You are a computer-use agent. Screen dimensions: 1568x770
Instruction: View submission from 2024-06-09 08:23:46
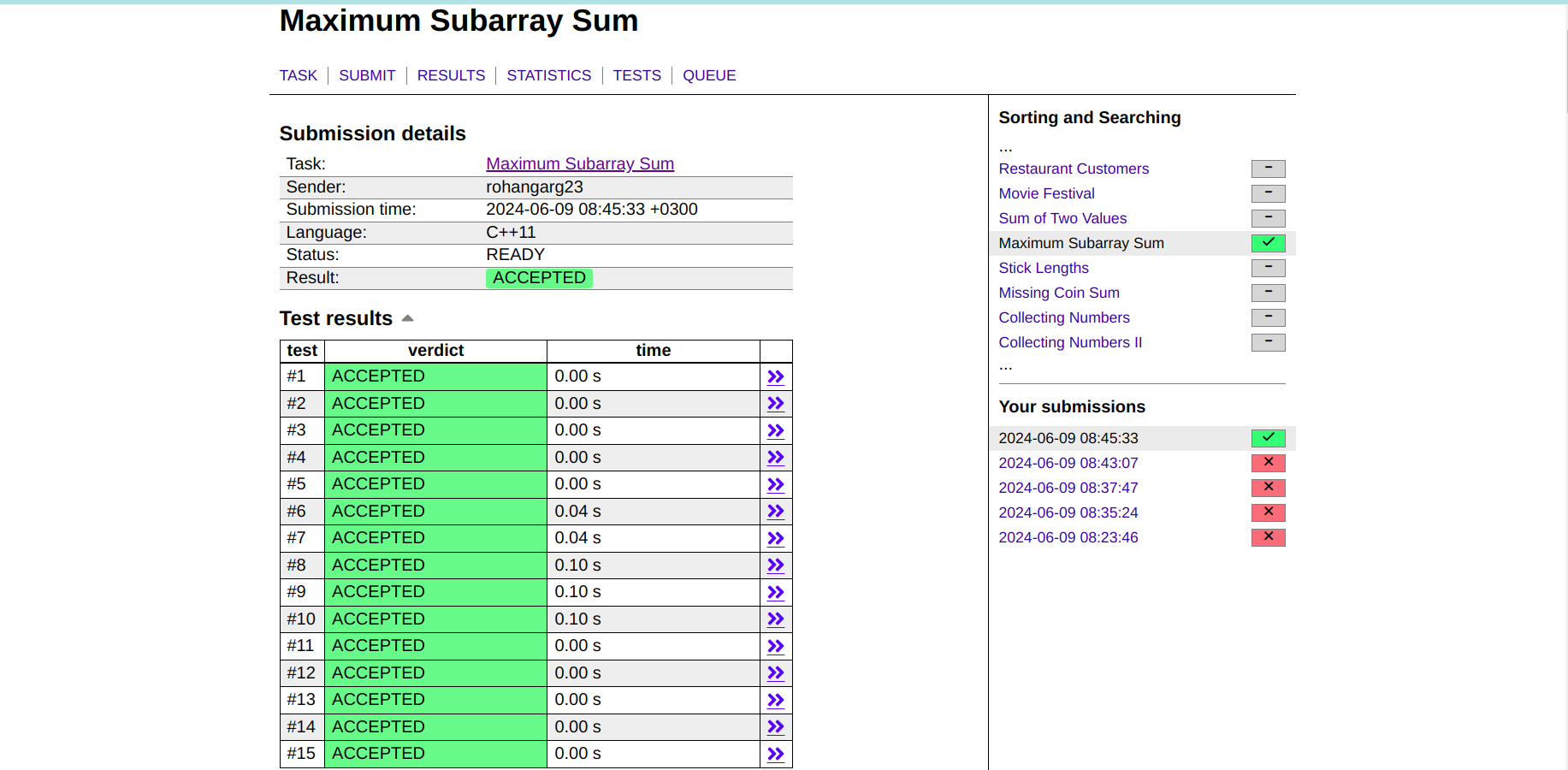1068,537
